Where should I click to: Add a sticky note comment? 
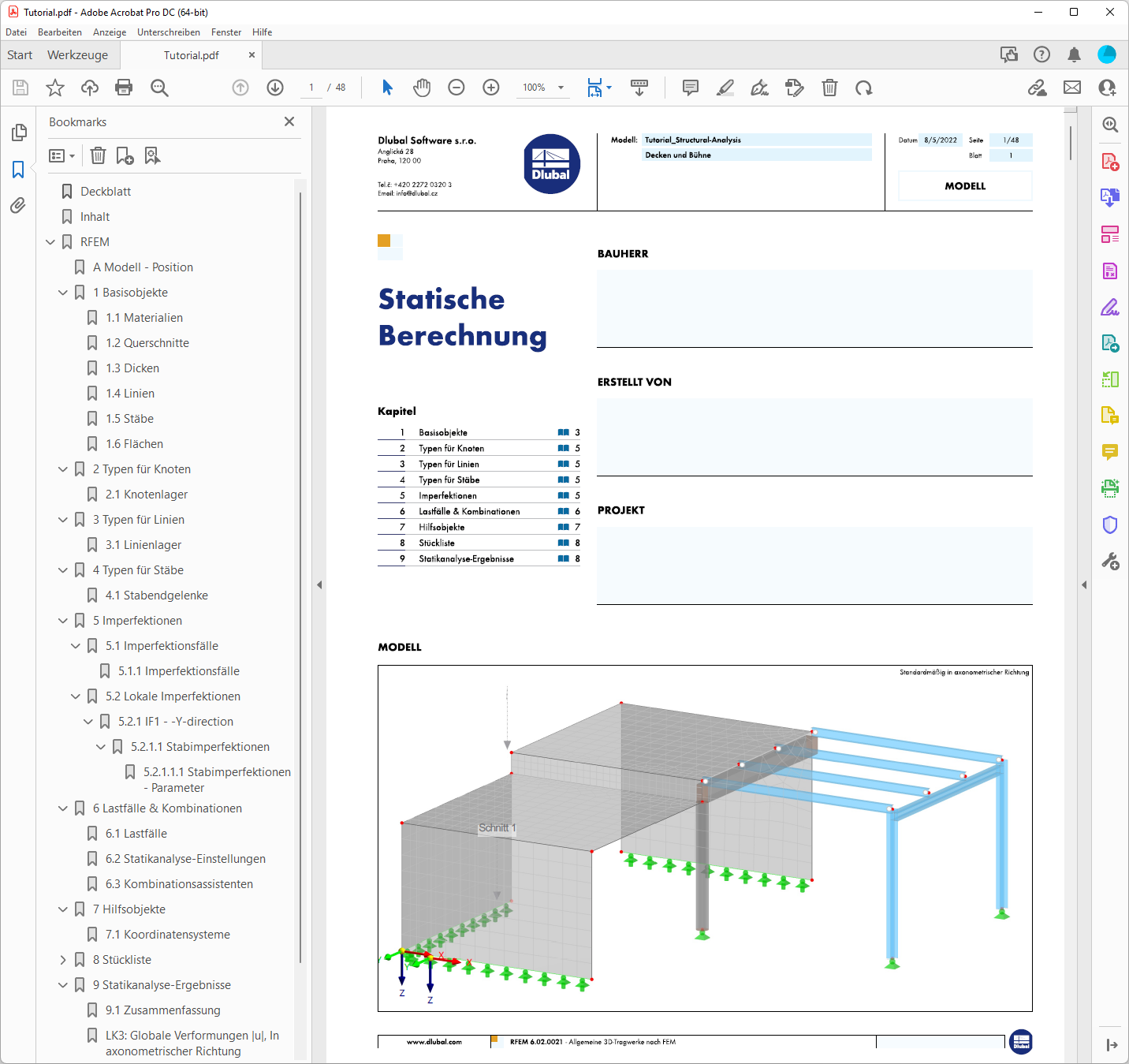[691, 88]
